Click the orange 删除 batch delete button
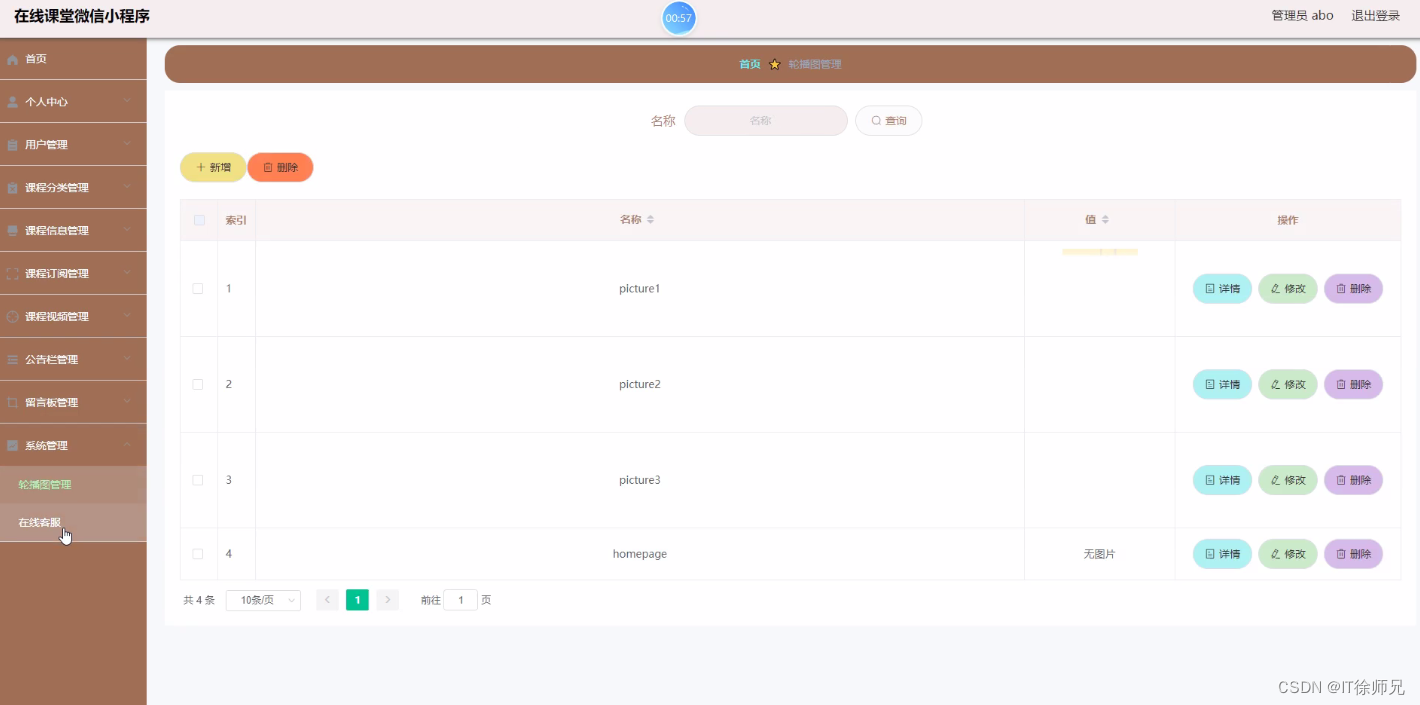1420x705 pixels. click(280, 168)
